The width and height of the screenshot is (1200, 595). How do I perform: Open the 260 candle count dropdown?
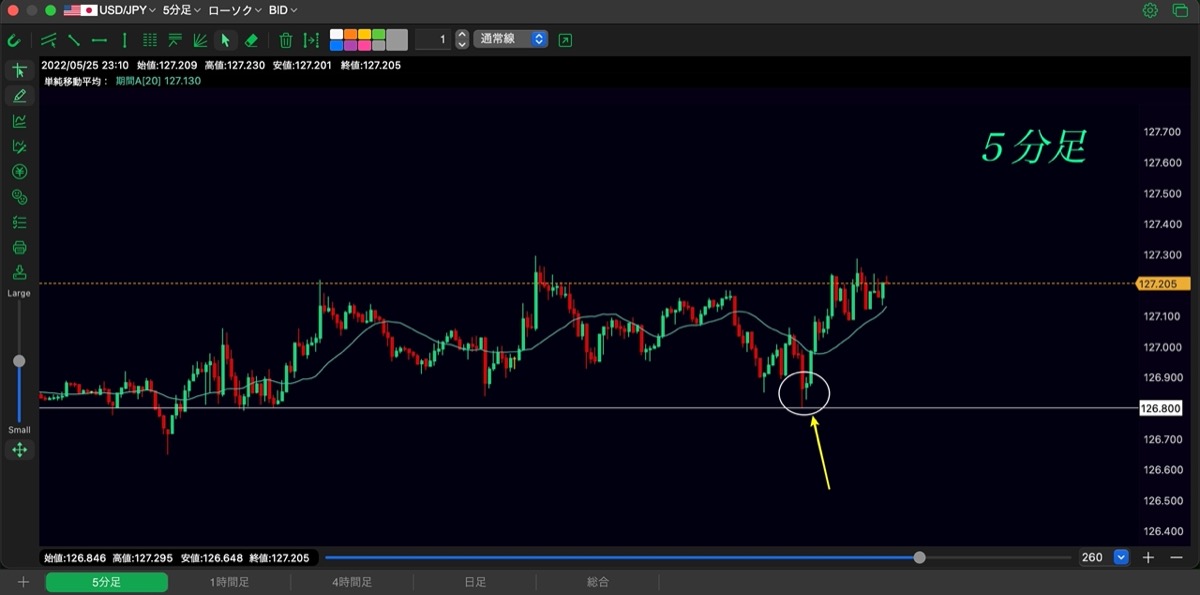pos(1121,557)
